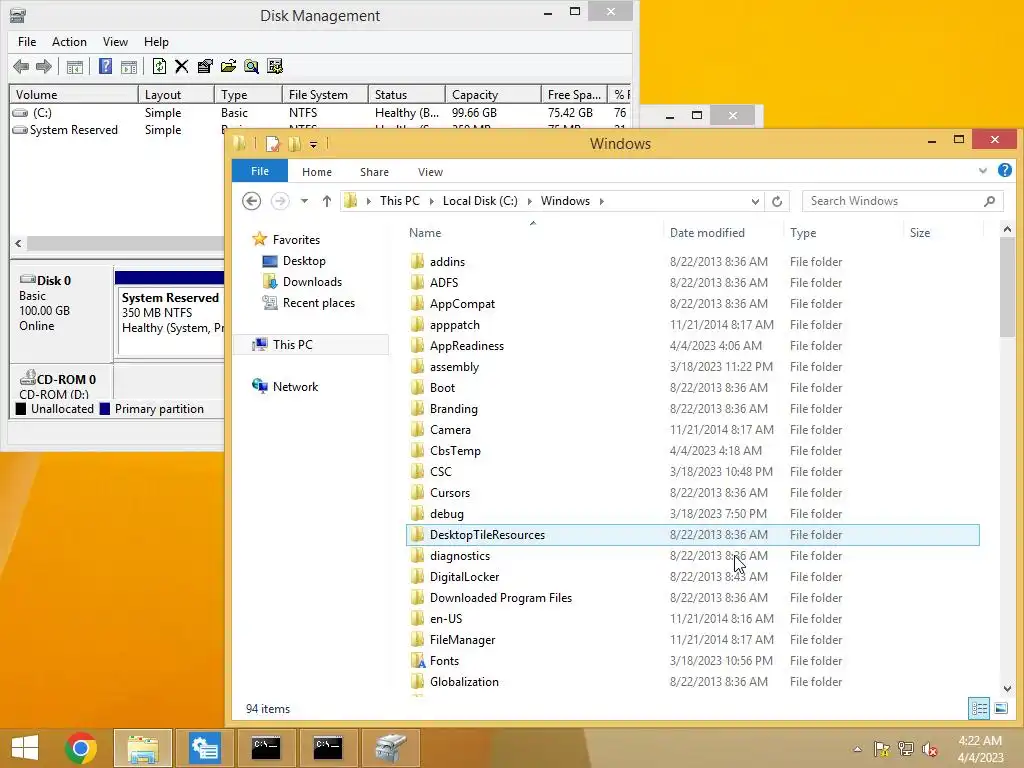Go back using Explorer's Back button
The width and height of the screenshot is (1024, 768).
coord(251,201)
